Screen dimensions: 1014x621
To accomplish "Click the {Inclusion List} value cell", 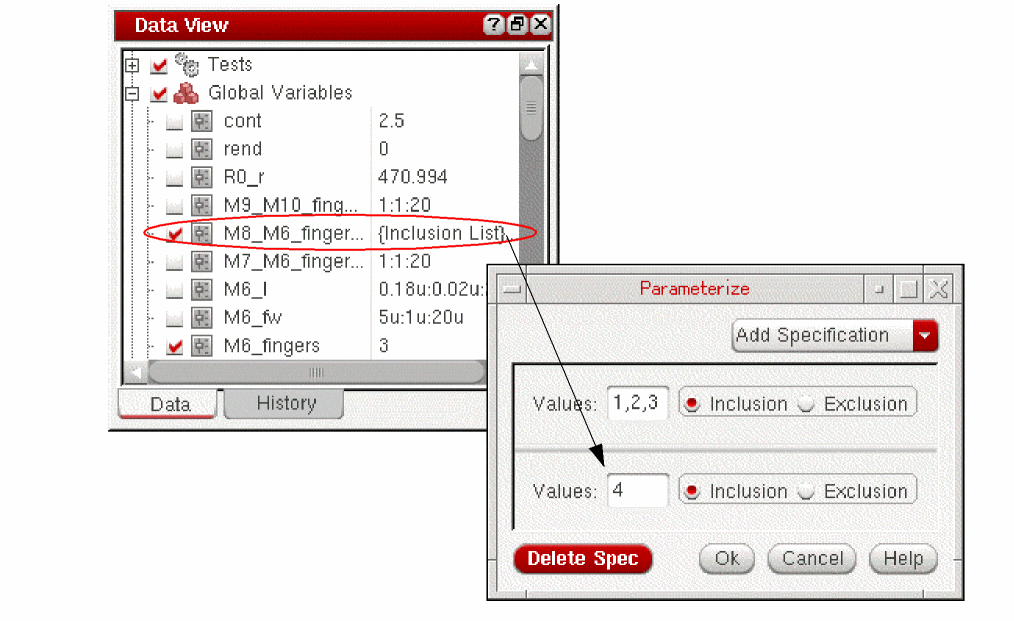I will [x=442, y=234].
